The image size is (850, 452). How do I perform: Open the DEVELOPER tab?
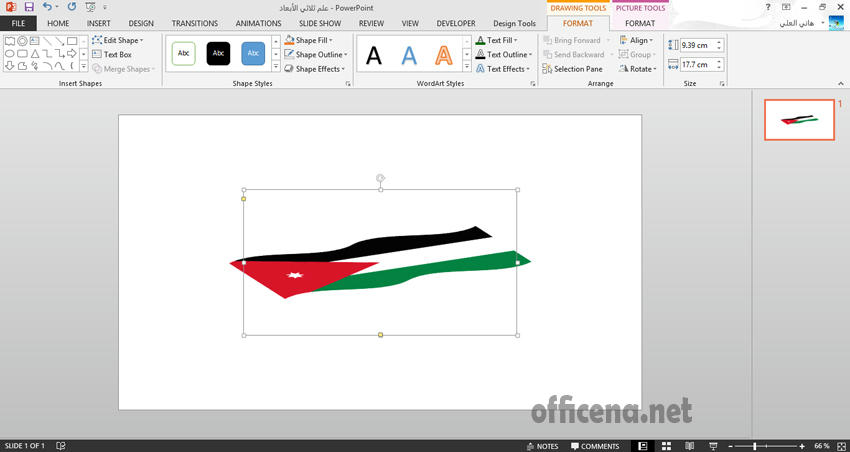click(456, 23)
